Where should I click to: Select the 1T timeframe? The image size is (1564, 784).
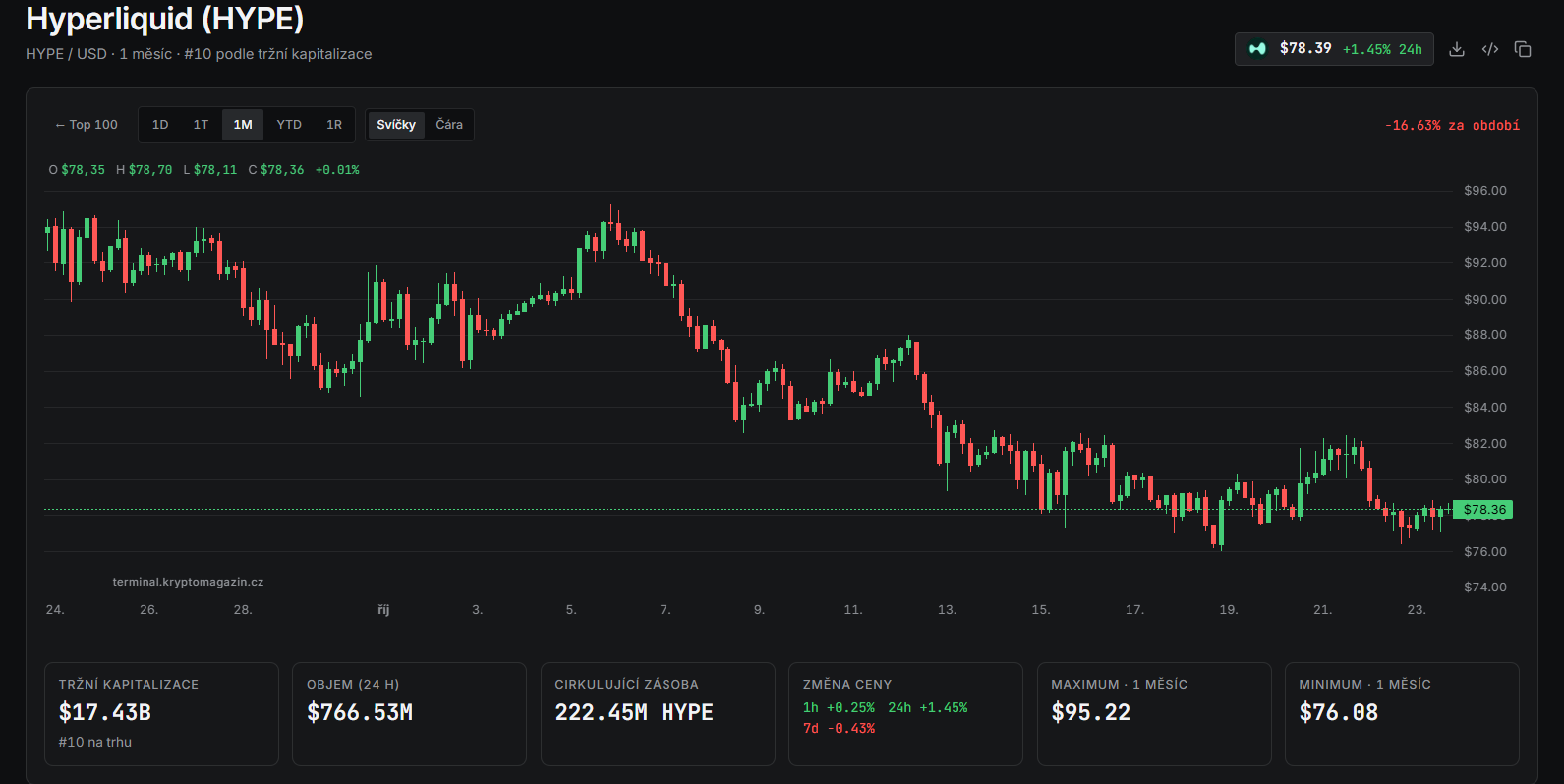pyautogui.click(x=201, y=125)
